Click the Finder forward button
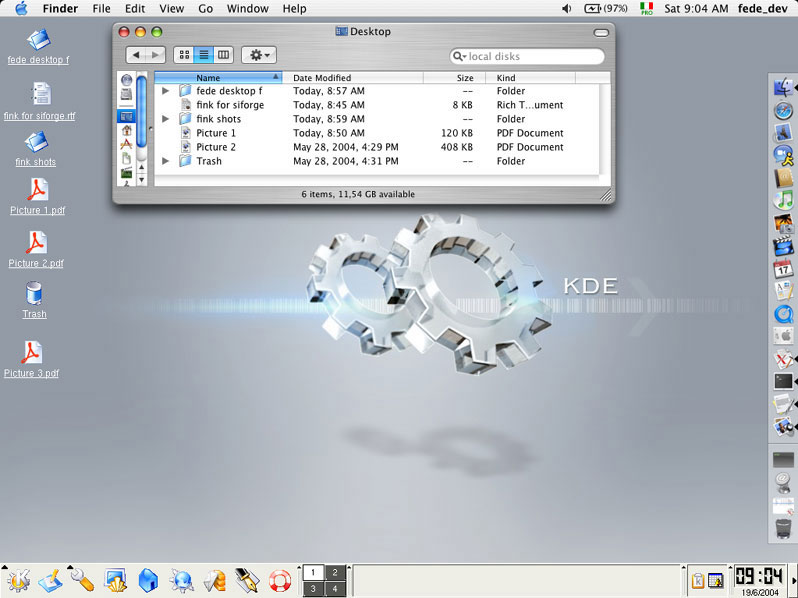 [155, 55]
